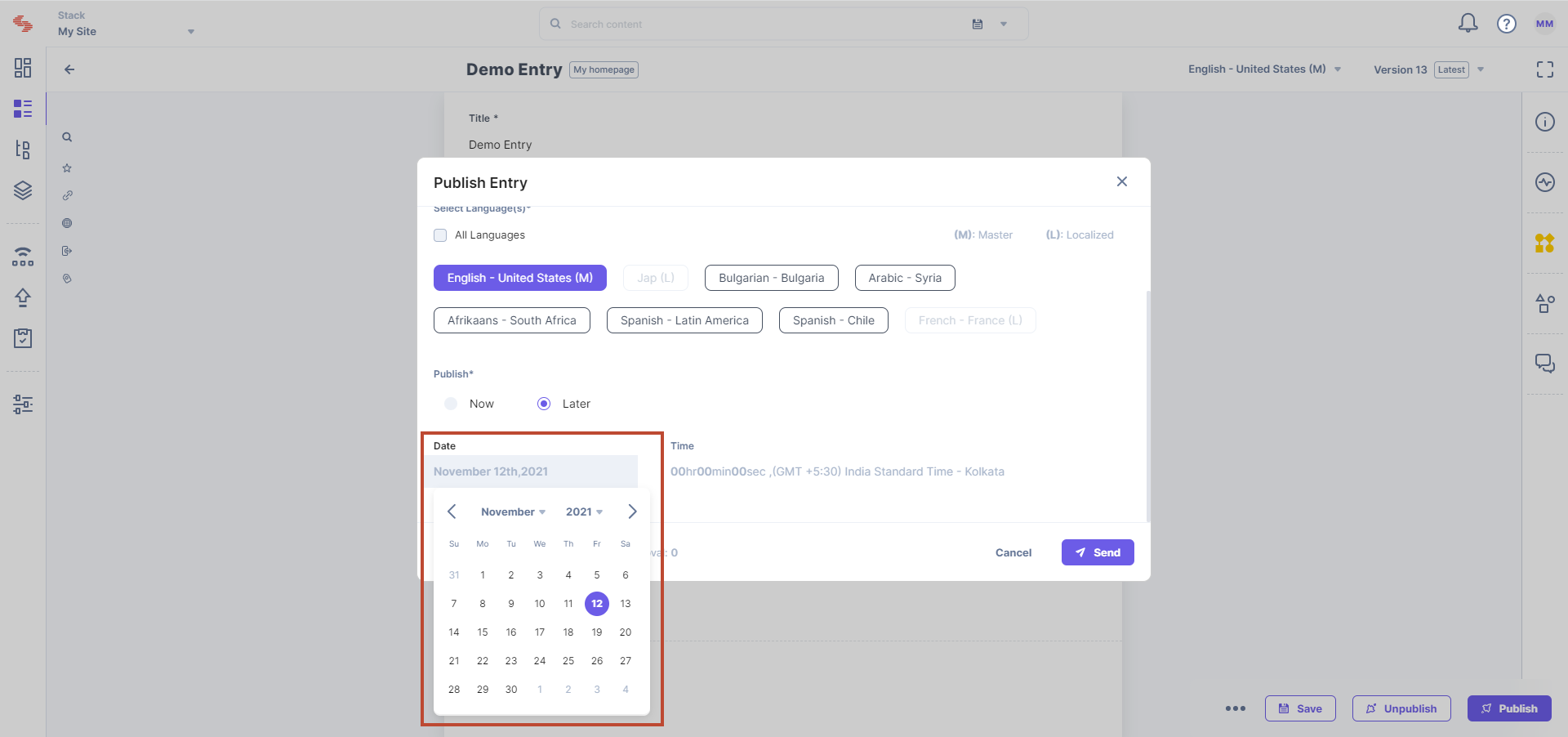Check the All Languages checkbox

(440, 235)
